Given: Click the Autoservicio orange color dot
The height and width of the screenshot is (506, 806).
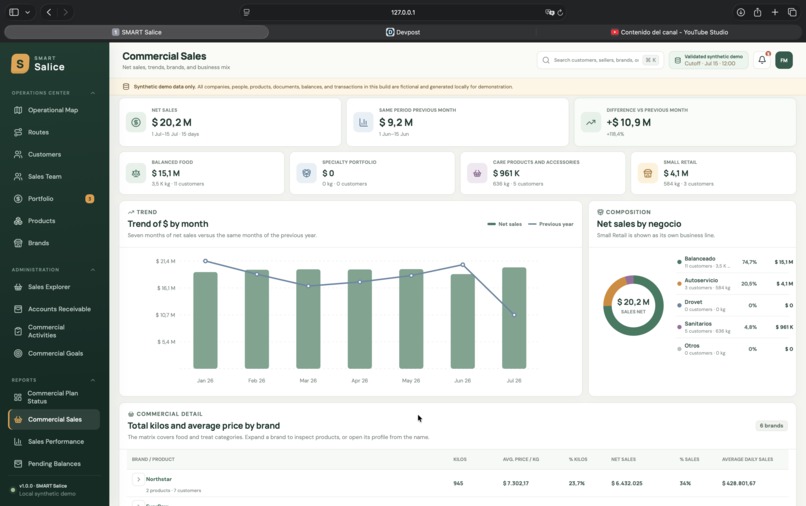Looking at the screenshot, I should point(679,283).
